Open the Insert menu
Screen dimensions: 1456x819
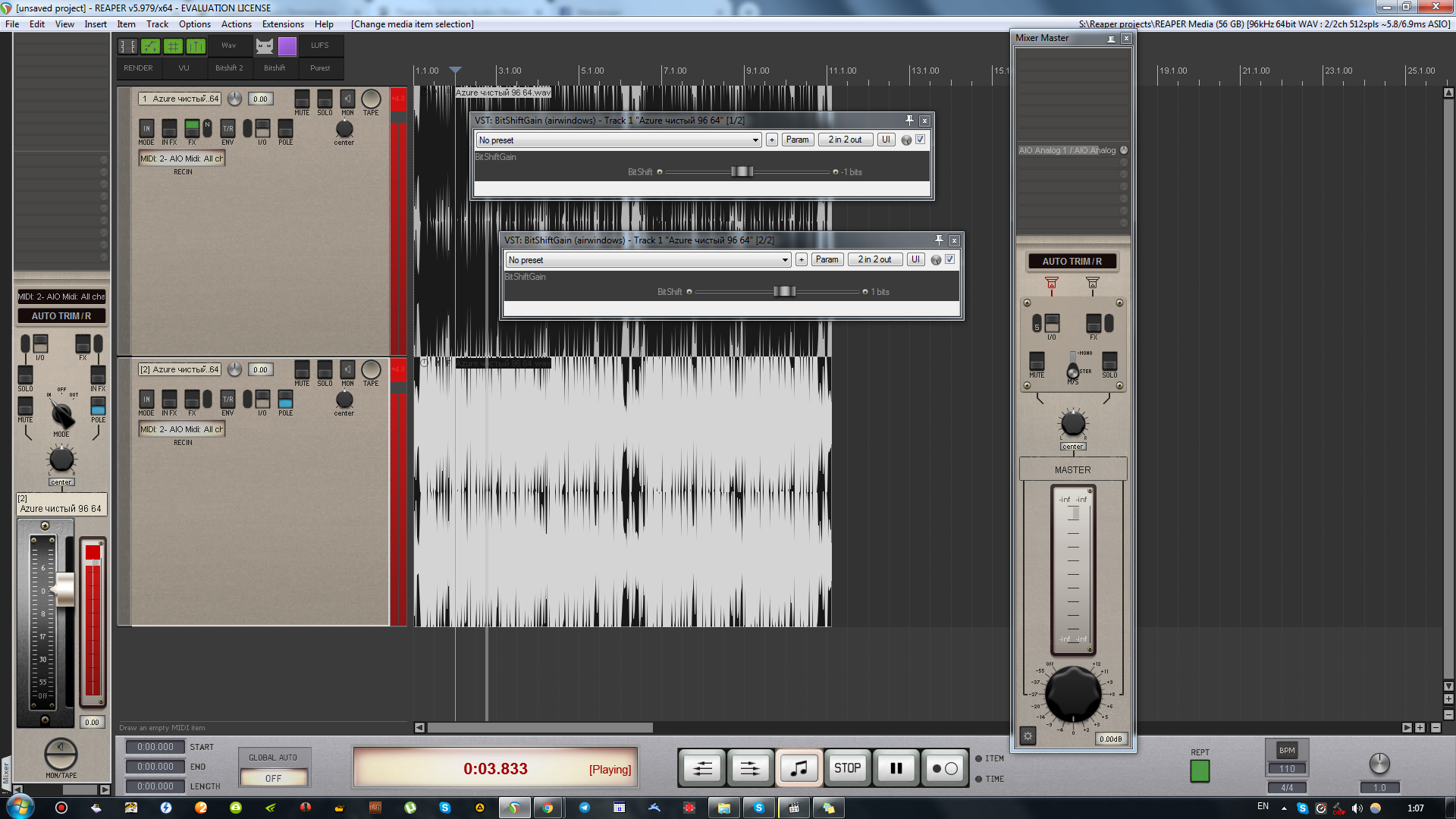click(x=96, y=24)
